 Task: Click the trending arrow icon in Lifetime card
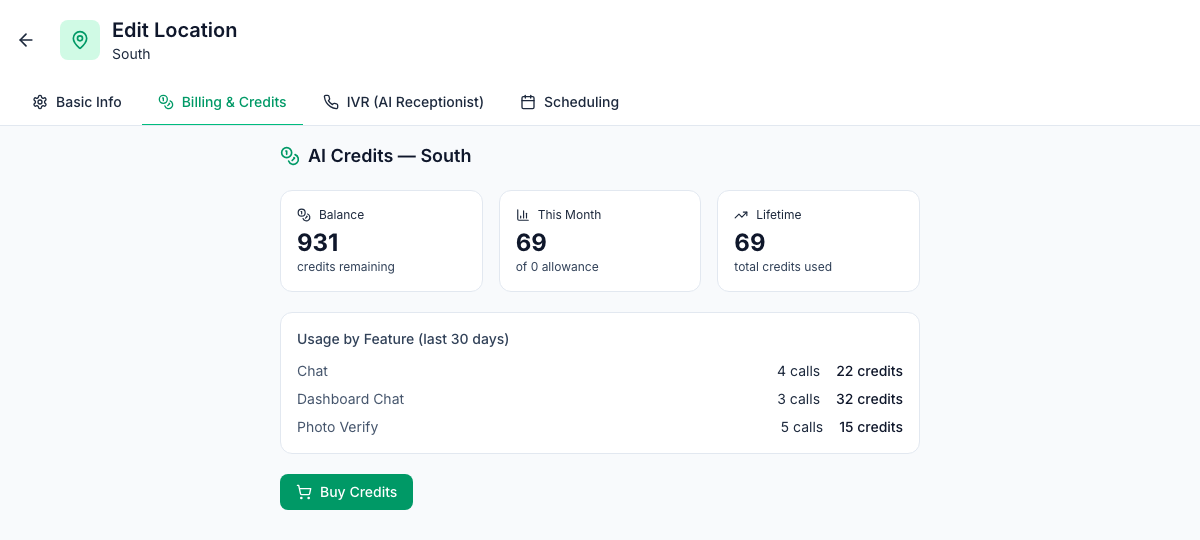point(741,215)
